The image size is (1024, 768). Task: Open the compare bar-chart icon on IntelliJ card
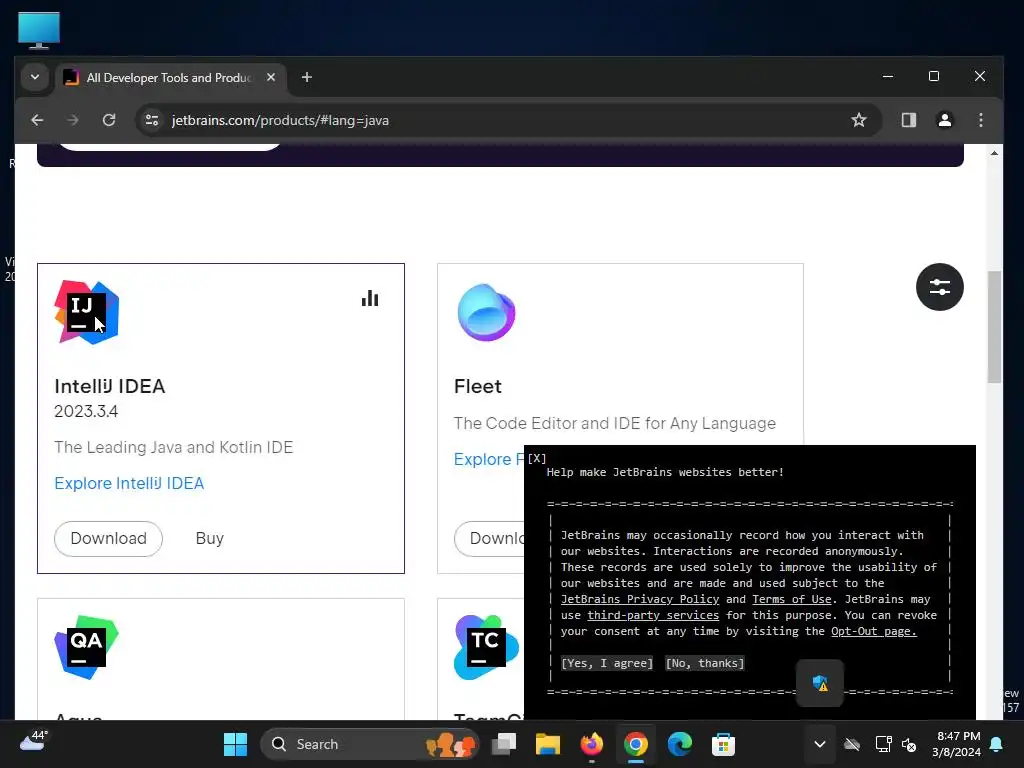370,298
